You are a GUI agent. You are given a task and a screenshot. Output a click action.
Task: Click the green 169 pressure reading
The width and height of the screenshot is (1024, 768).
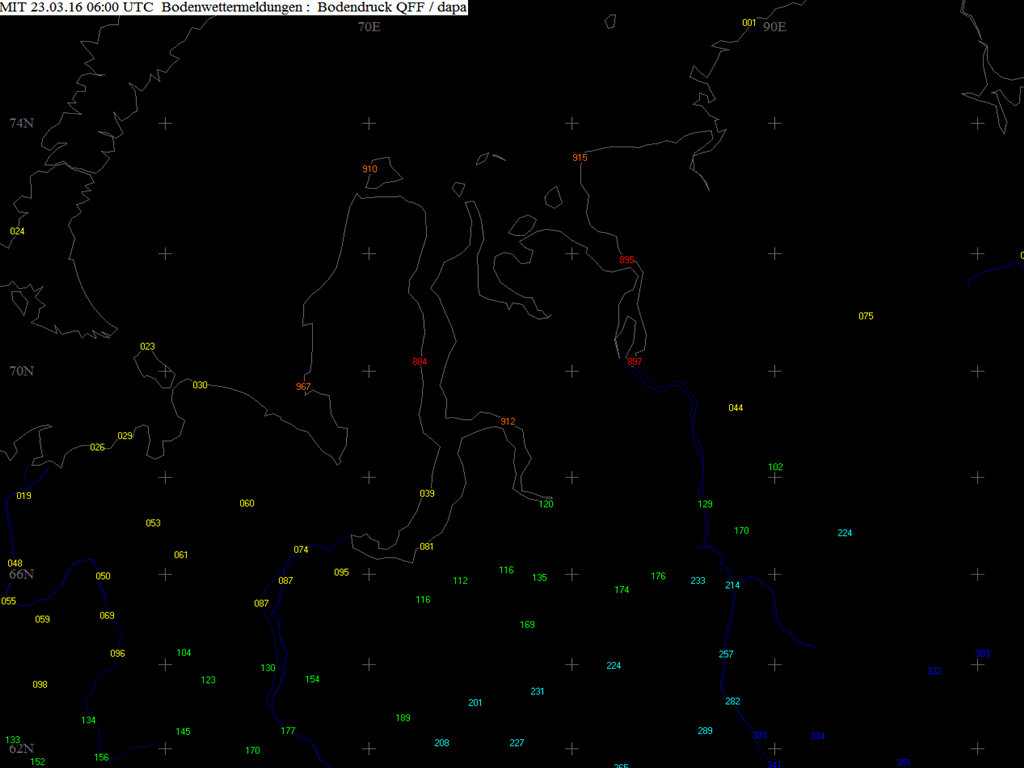pyautogui.click(x=528, y=625)
